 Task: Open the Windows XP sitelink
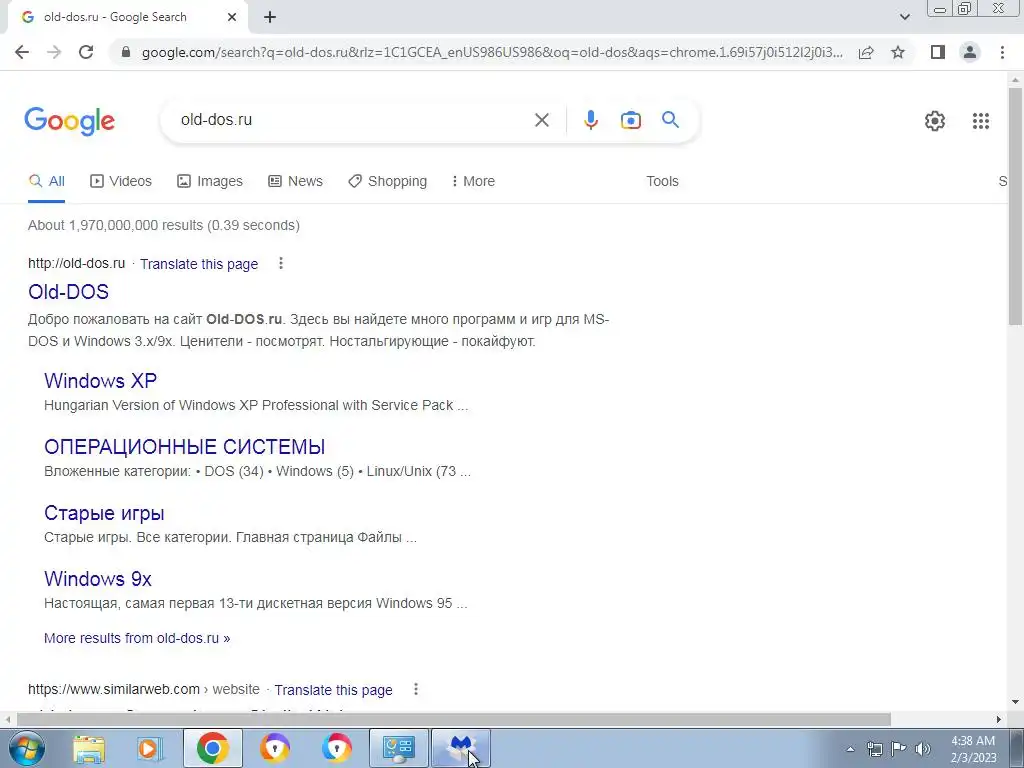click(101, 381)
